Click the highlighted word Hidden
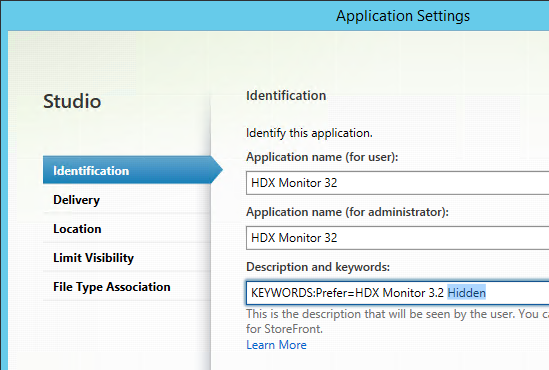549x370 pixels. [x=467, y=293]
